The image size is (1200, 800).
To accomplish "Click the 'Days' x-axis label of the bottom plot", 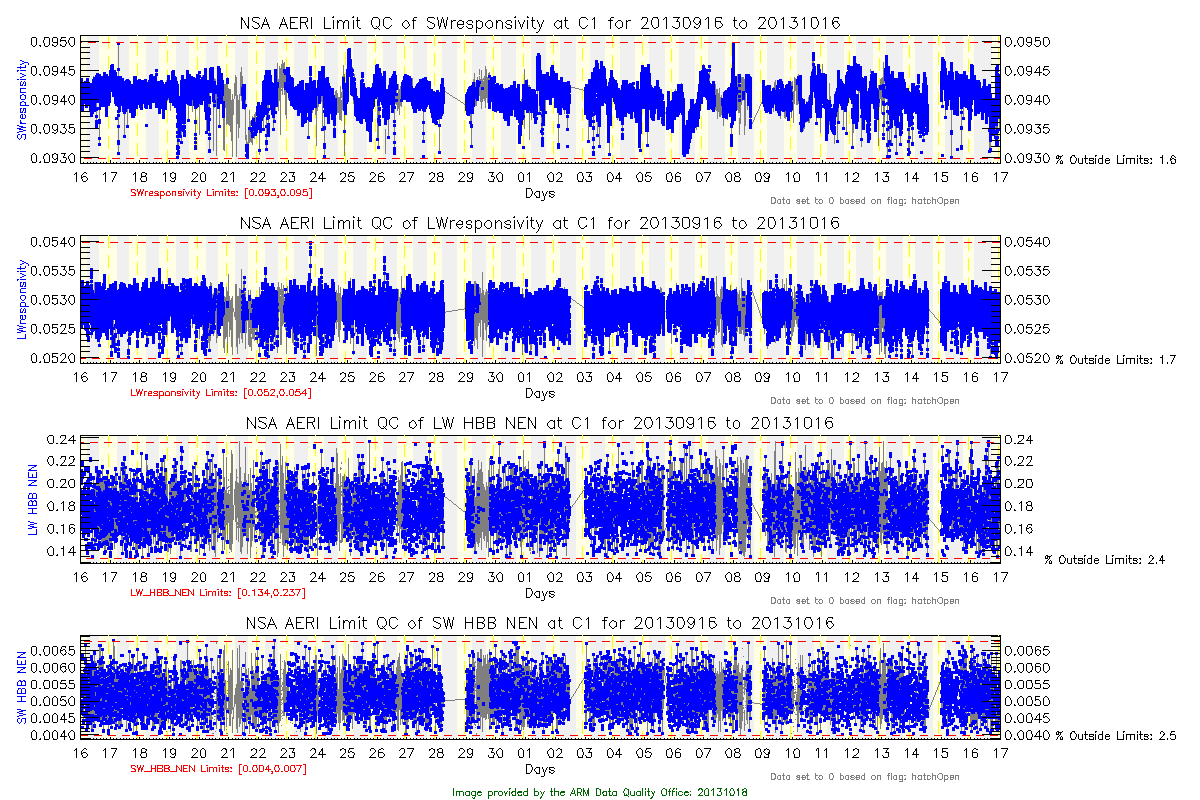I will pos(539,770).
